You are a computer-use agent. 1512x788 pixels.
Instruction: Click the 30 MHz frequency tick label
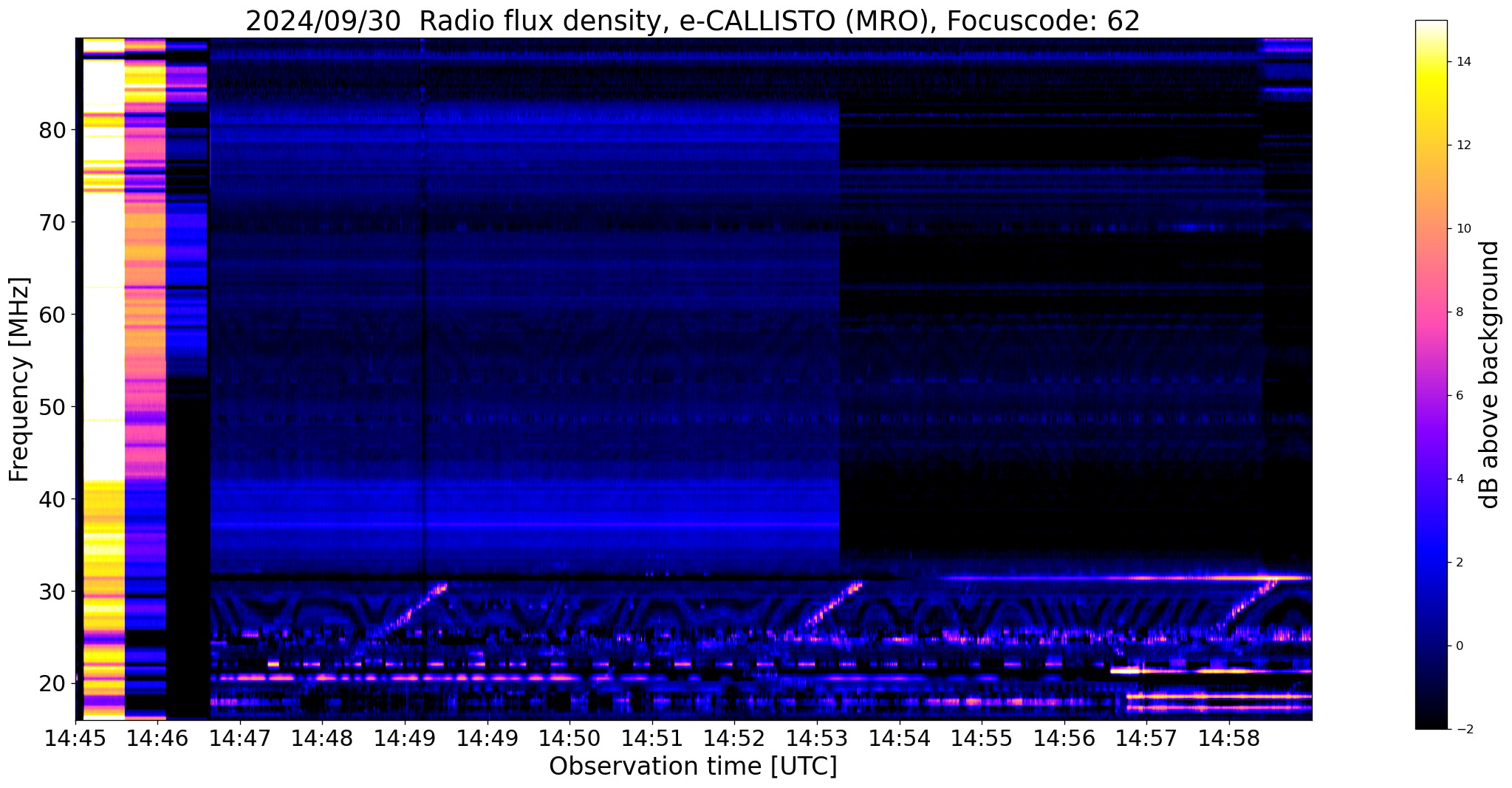pos(52,592)
